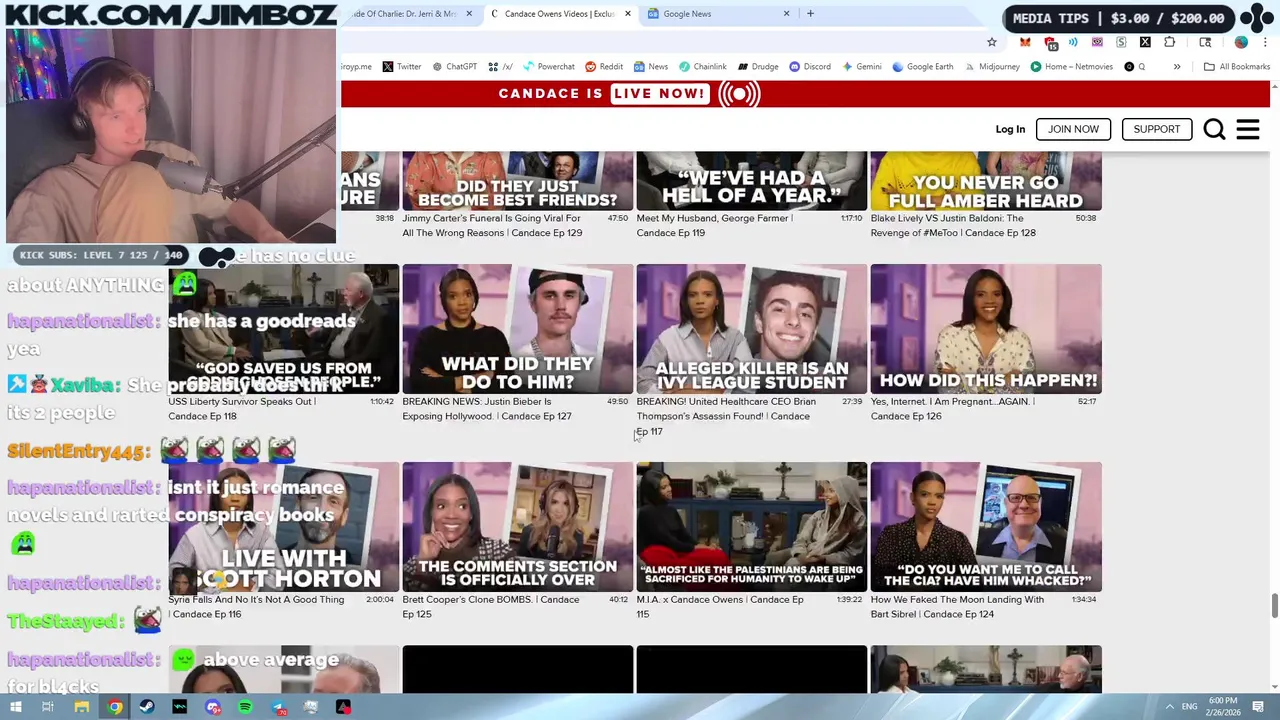Open the Windows Start menu
The width and height of the screenshot is (1280, 720).
[x=15, y=707]
